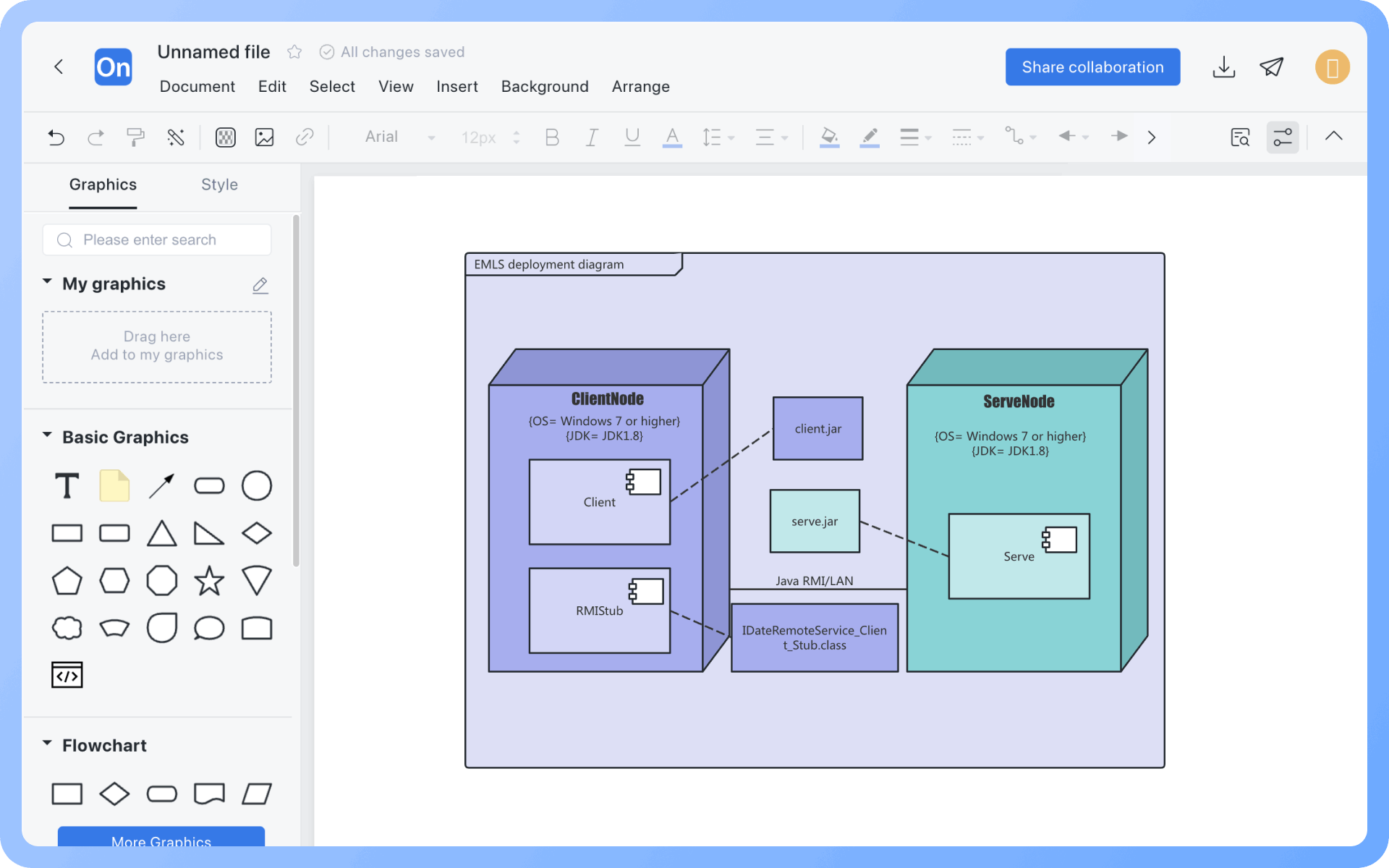Open the connector type dropdown
Image resolution: width=1389 pixels, height=868 pixels.
pyautogui.click(x=1021, y=137)
